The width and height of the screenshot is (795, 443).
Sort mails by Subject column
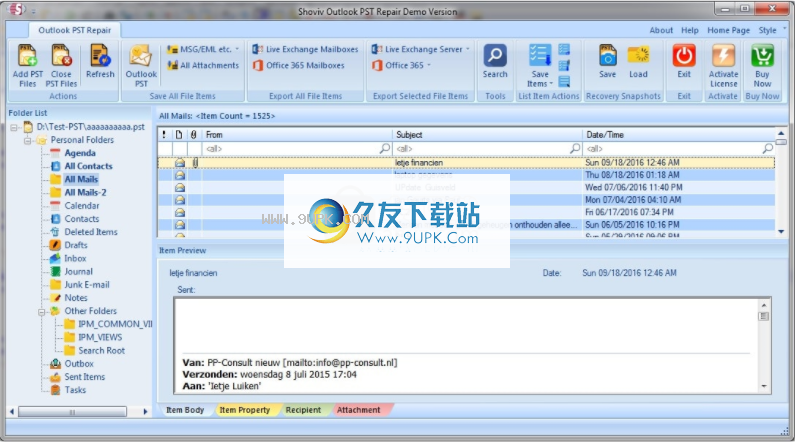[487, 135]
